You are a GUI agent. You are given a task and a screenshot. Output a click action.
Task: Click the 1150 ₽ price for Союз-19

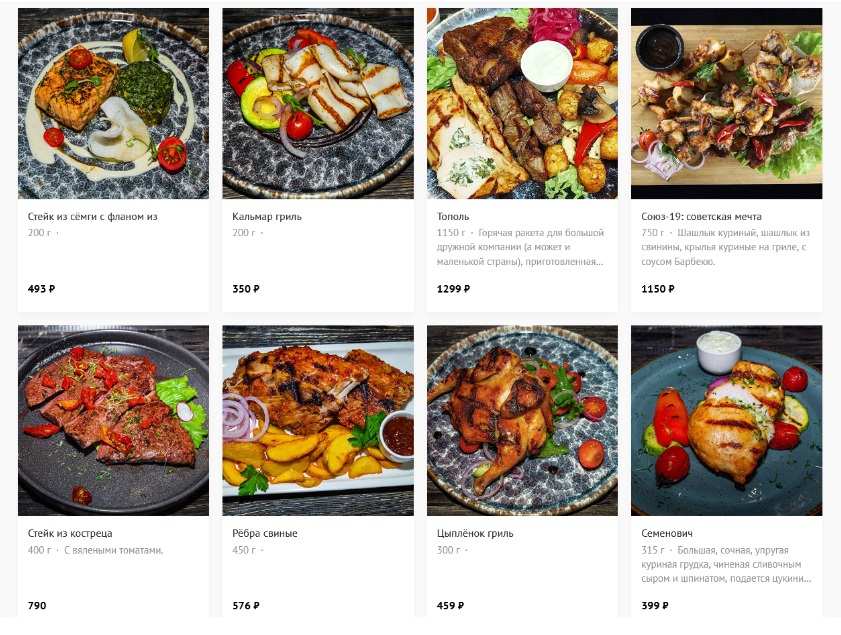pyautogui.click(x=658, y=289)
